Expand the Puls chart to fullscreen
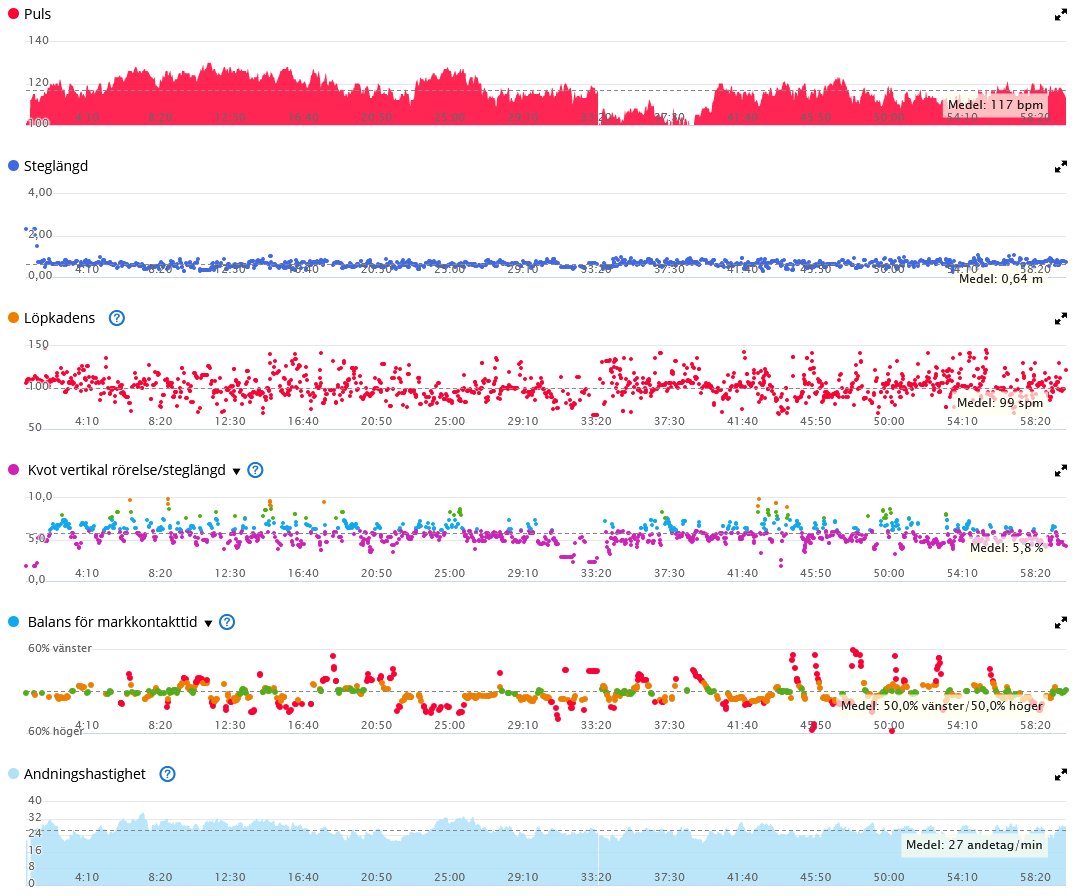The height and width of the screenshot is (896, 1081). click(x=1060, y=14)
